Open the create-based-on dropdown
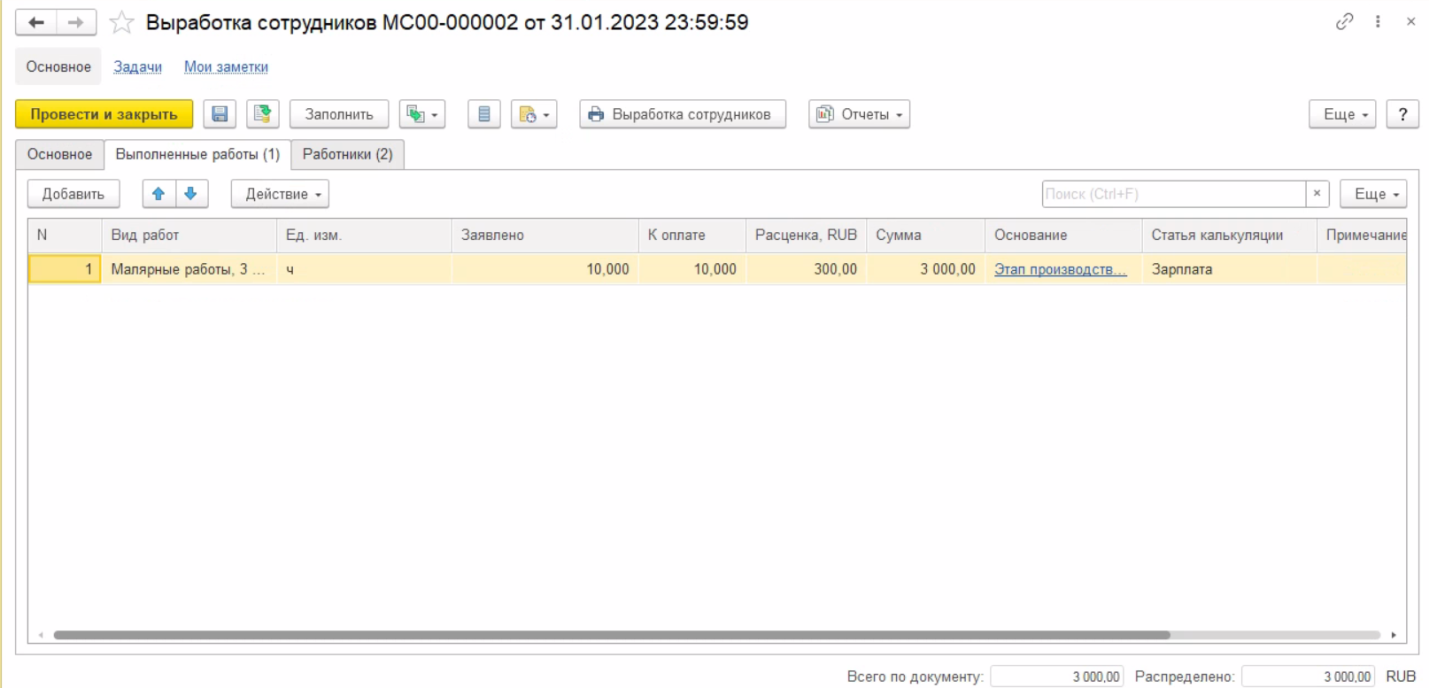The width and height of the screenshot is (1429, 688). click(x=421, y=114)
